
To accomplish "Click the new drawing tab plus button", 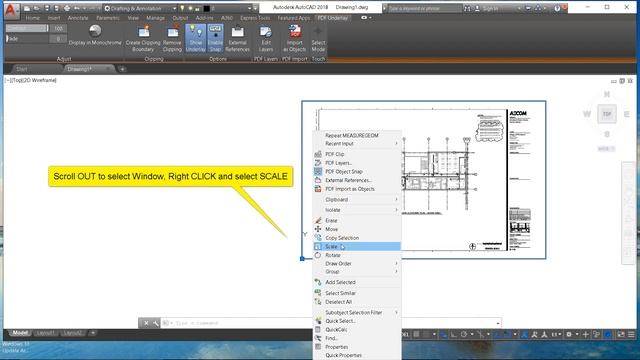I will [122, 69].
